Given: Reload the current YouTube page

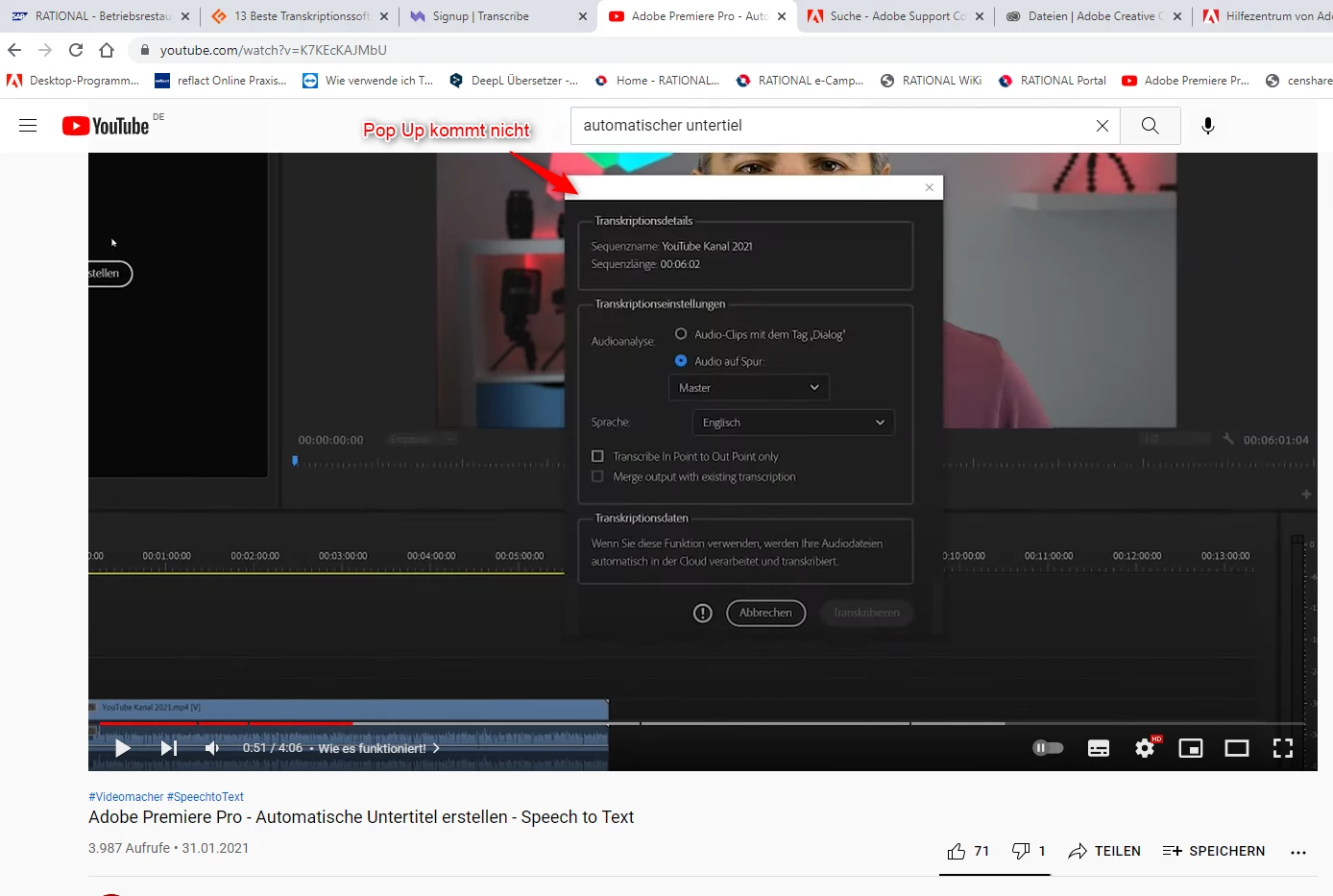Looking at the screenshot, I should [x=76, y=50].
